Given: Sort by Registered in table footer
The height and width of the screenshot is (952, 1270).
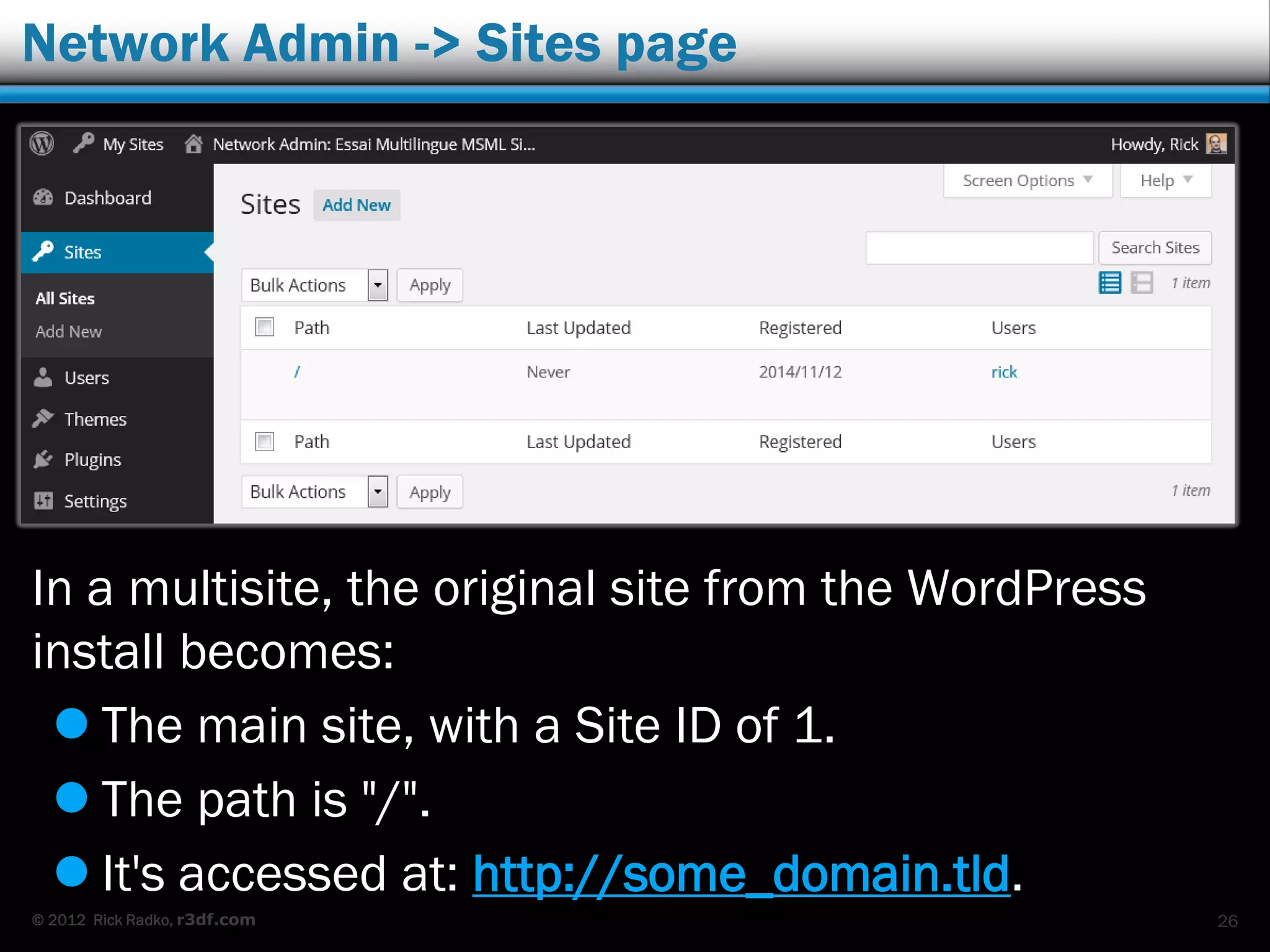Looking at the screenshot, I should pos(801,442).
